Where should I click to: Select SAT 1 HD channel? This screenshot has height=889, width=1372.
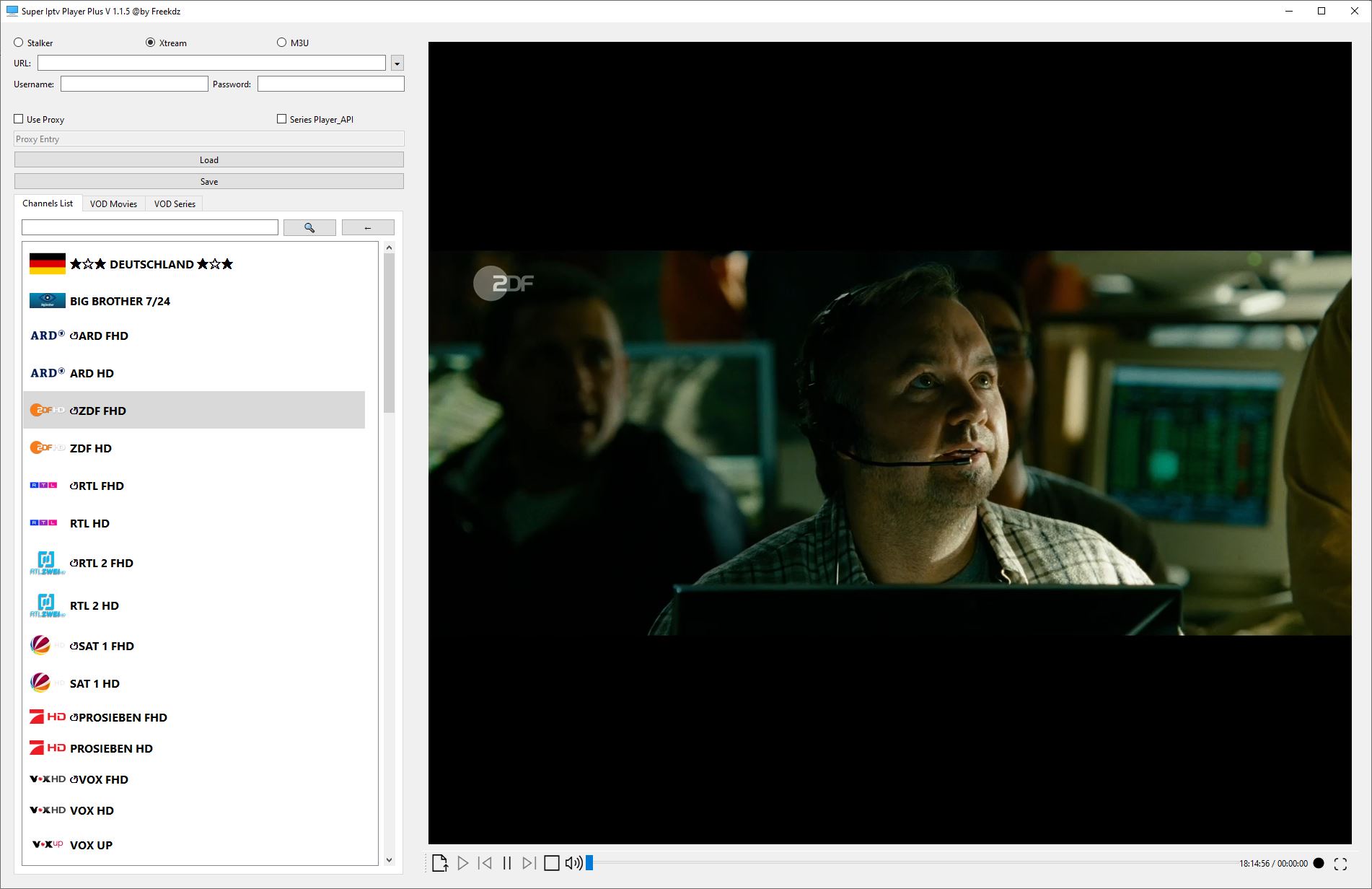tap(194, 683)
